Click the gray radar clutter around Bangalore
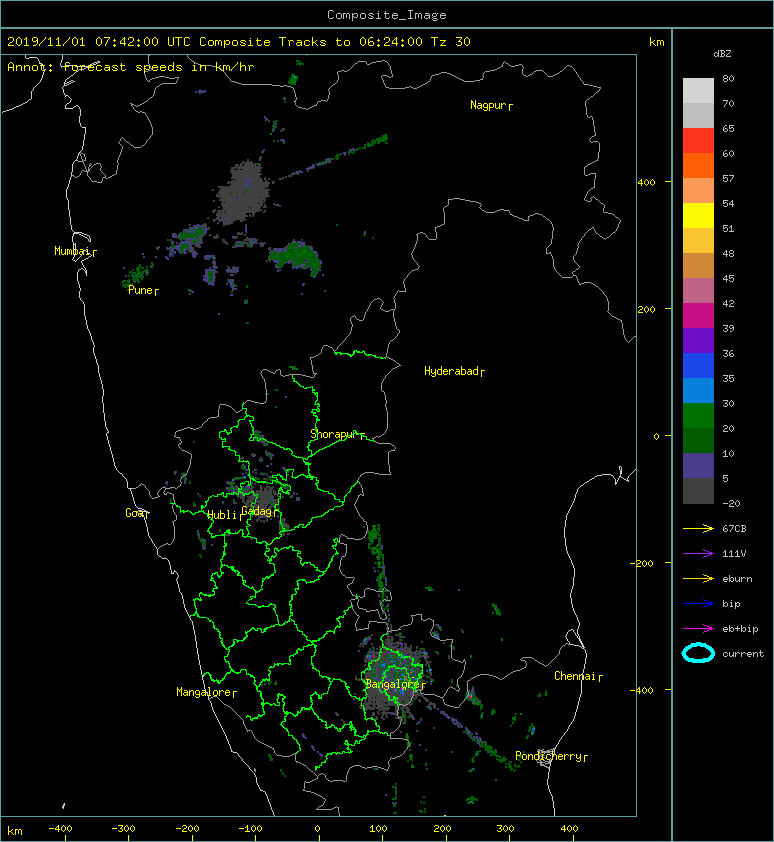 394,676
